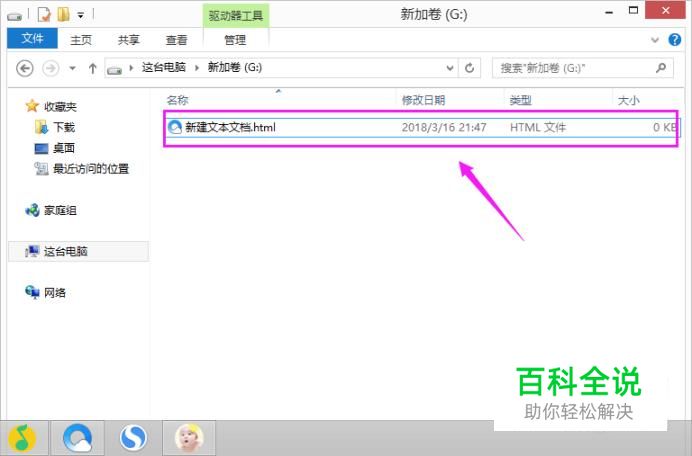Expand the chevron before 新加卷 (G:) in address bar
This screenshot has width=692, height=456.
pos(197,68)
